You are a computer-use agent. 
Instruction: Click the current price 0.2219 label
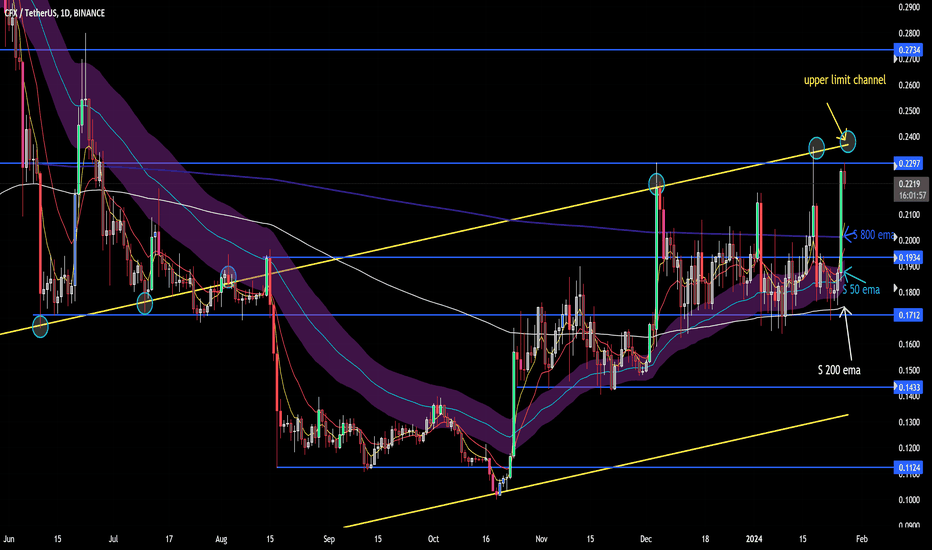(x=909, y=184)
